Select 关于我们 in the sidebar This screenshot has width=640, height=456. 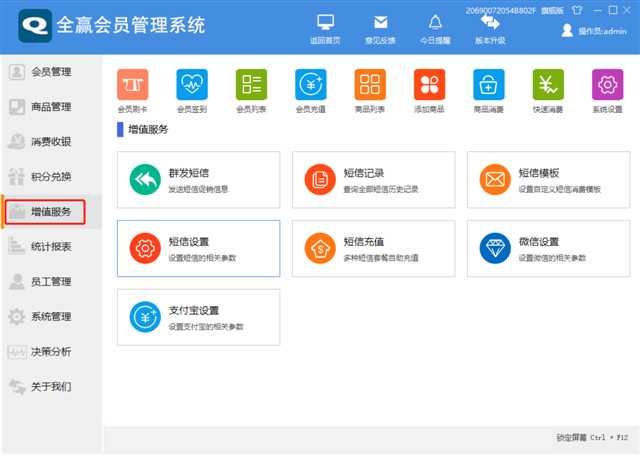(52, 386)
